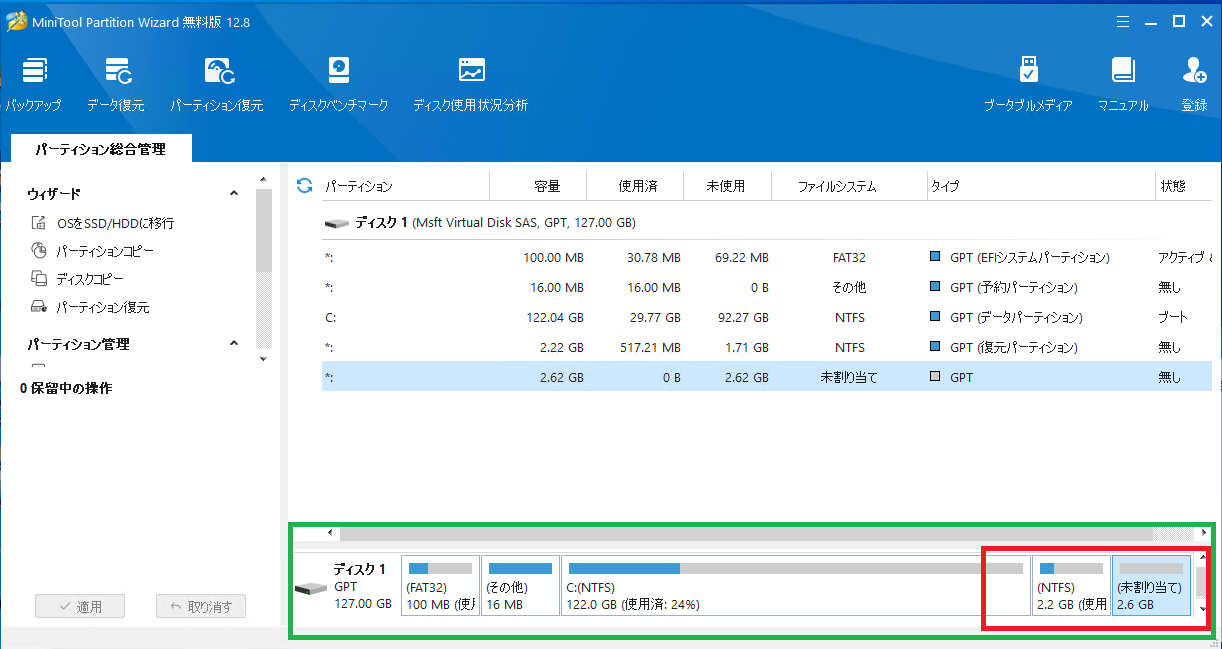Select the 16.00 MB その他 partition row

(x=767, y=287)
